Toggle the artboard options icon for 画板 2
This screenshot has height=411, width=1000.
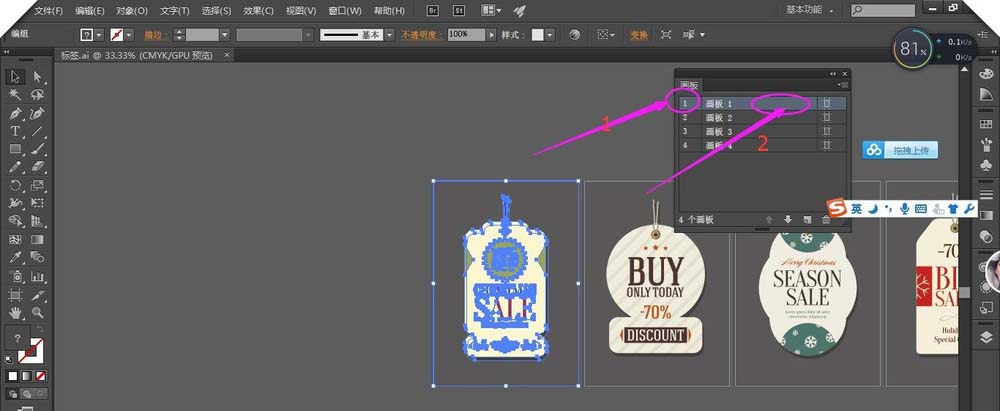(x=827, y=117)
